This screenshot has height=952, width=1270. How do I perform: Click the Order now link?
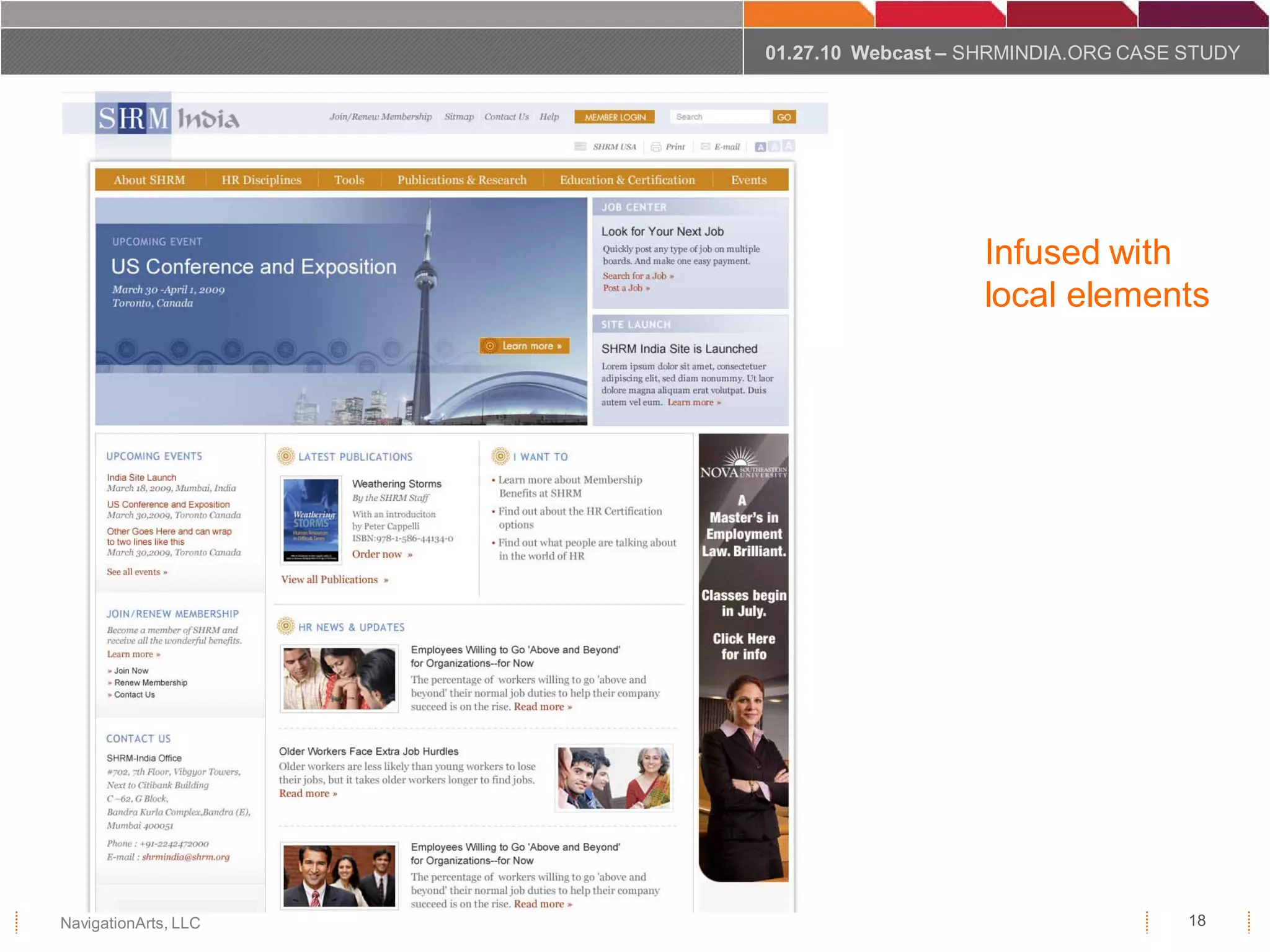pyautogui.click(x=382, y=554)
